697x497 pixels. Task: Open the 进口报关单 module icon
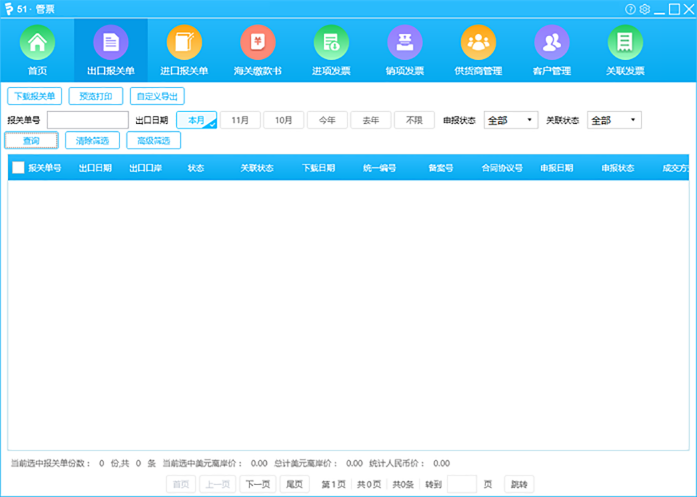[184, 45]
